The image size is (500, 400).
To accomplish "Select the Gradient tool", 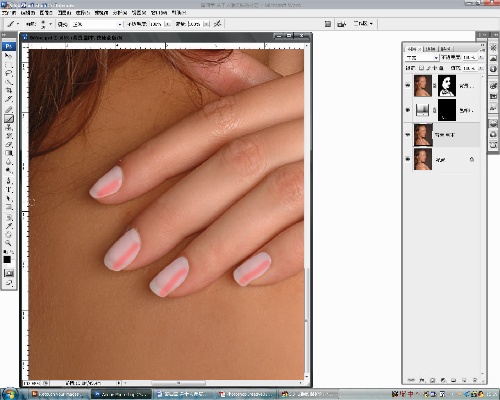I will tap(8, 153).
